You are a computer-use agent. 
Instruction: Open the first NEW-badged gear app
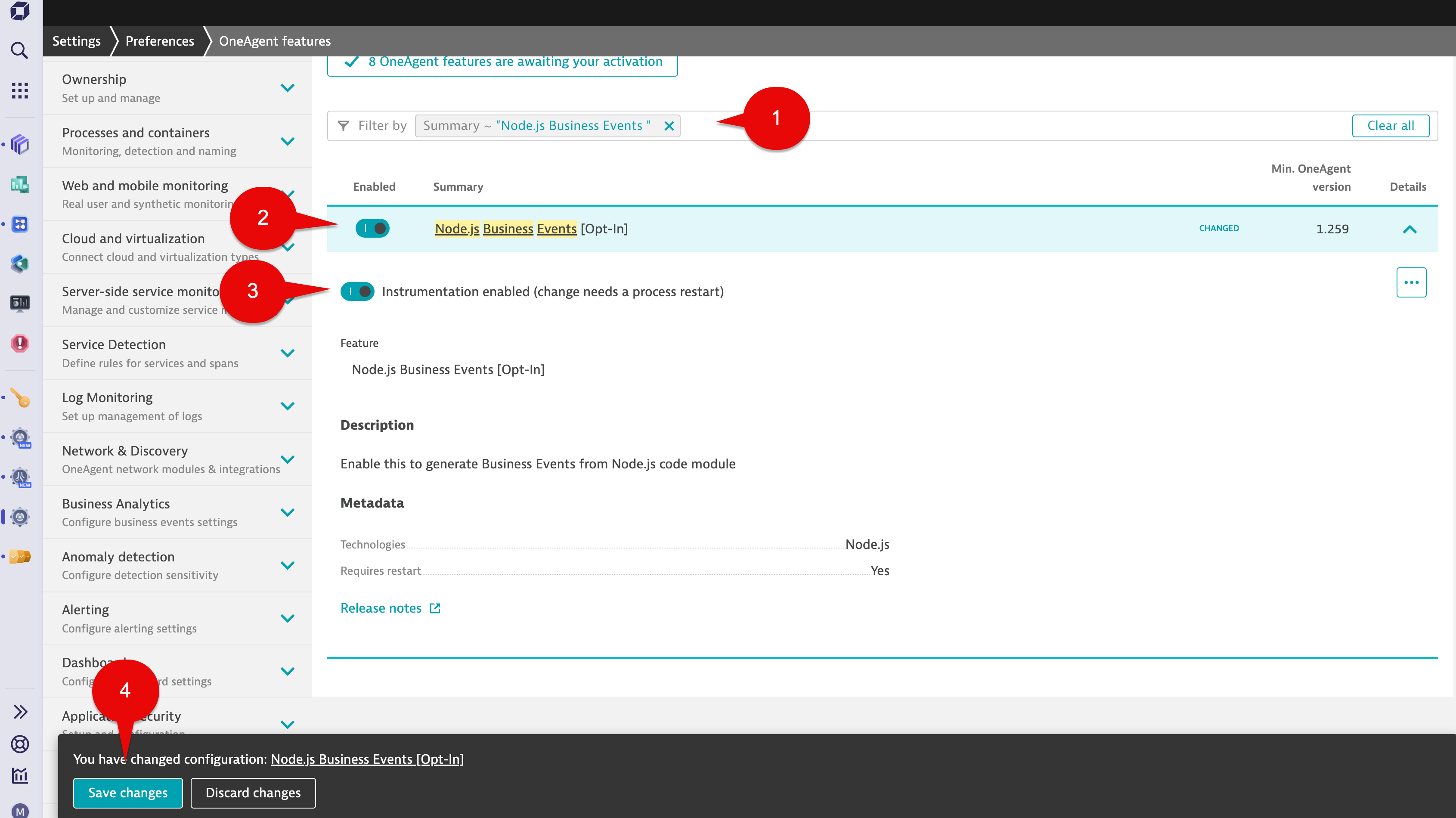[x=20, y=437]
